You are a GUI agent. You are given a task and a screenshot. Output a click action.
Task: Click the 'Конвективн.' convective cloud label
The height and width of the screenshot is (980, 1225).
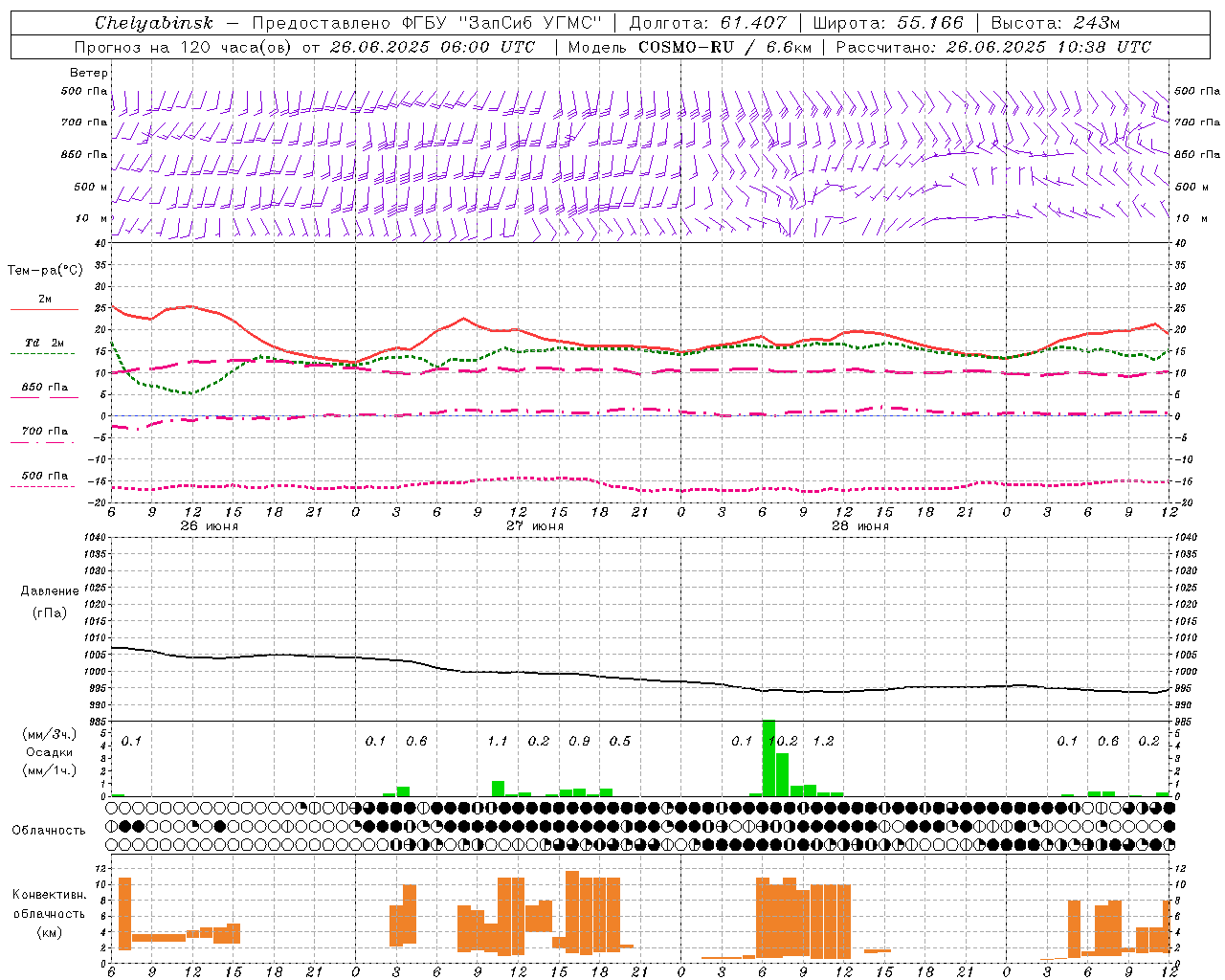[49, 895]
